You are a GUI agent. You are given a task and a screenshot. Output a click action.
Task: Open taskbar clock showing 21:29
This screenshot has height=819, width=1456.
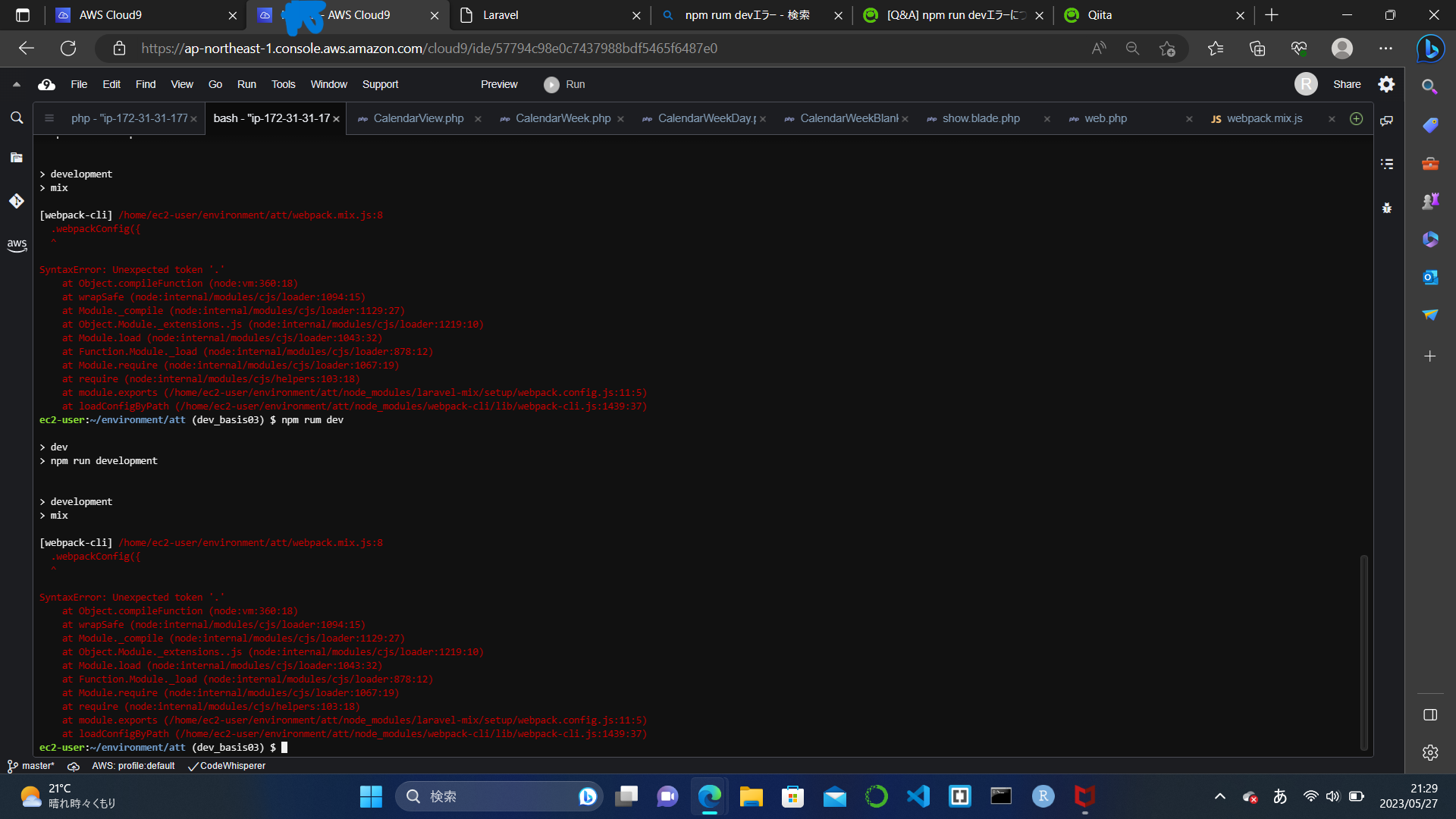(x=1408, y=796)
